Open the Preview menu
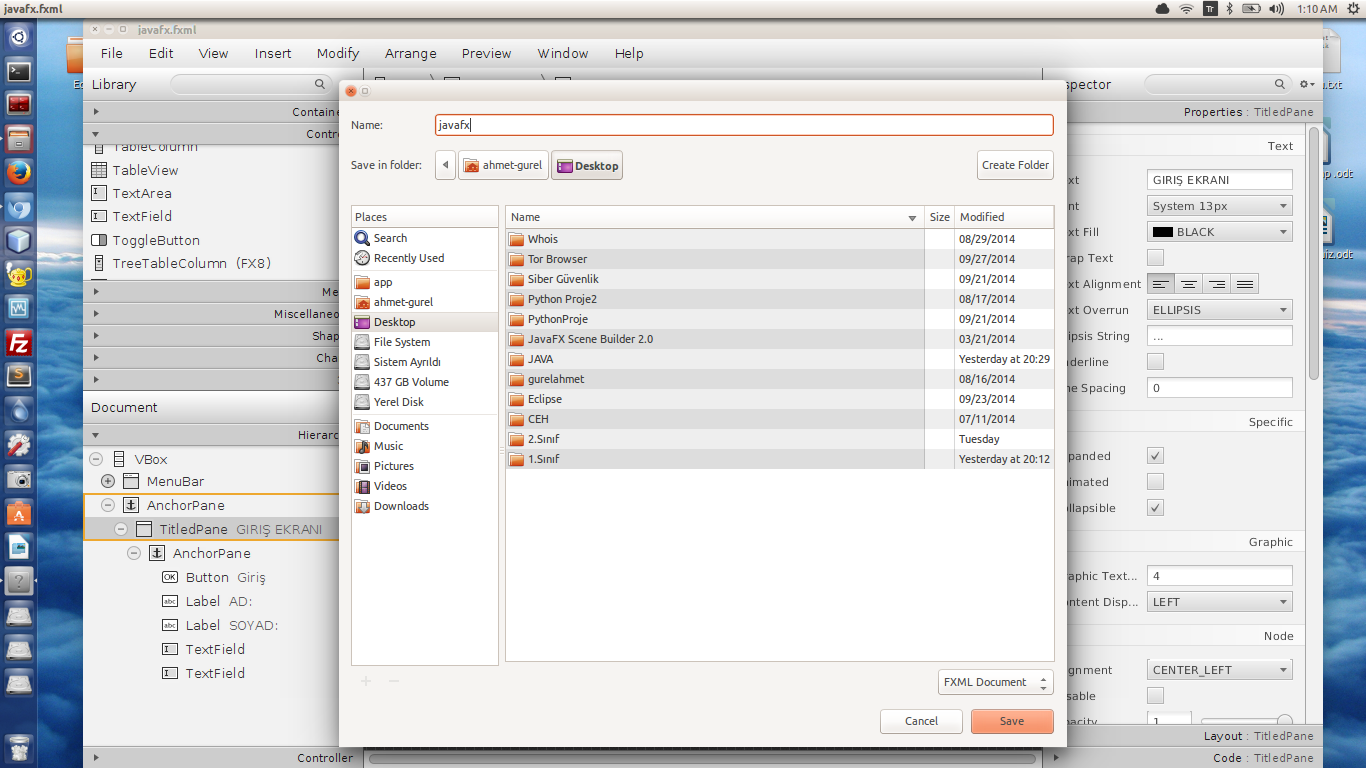Screen dimensions: 1366x768 487,53
